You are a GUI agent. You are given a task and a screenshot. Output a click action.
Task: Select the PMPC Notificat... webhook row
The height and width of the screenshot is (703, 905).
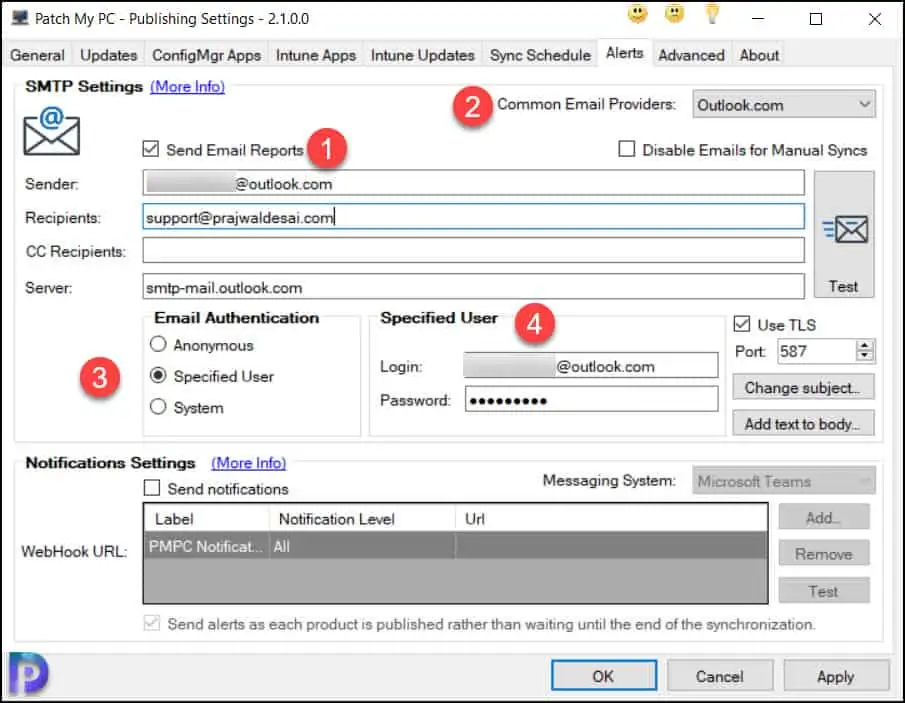coord(455,545)
